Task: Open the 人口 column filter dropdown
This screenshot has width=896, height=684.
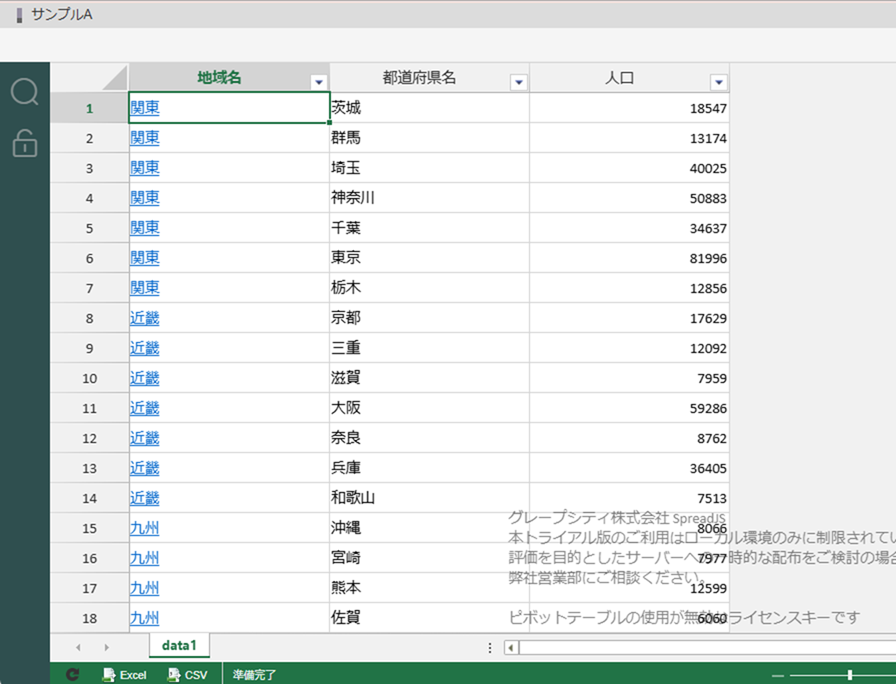Action: (718, 83)
